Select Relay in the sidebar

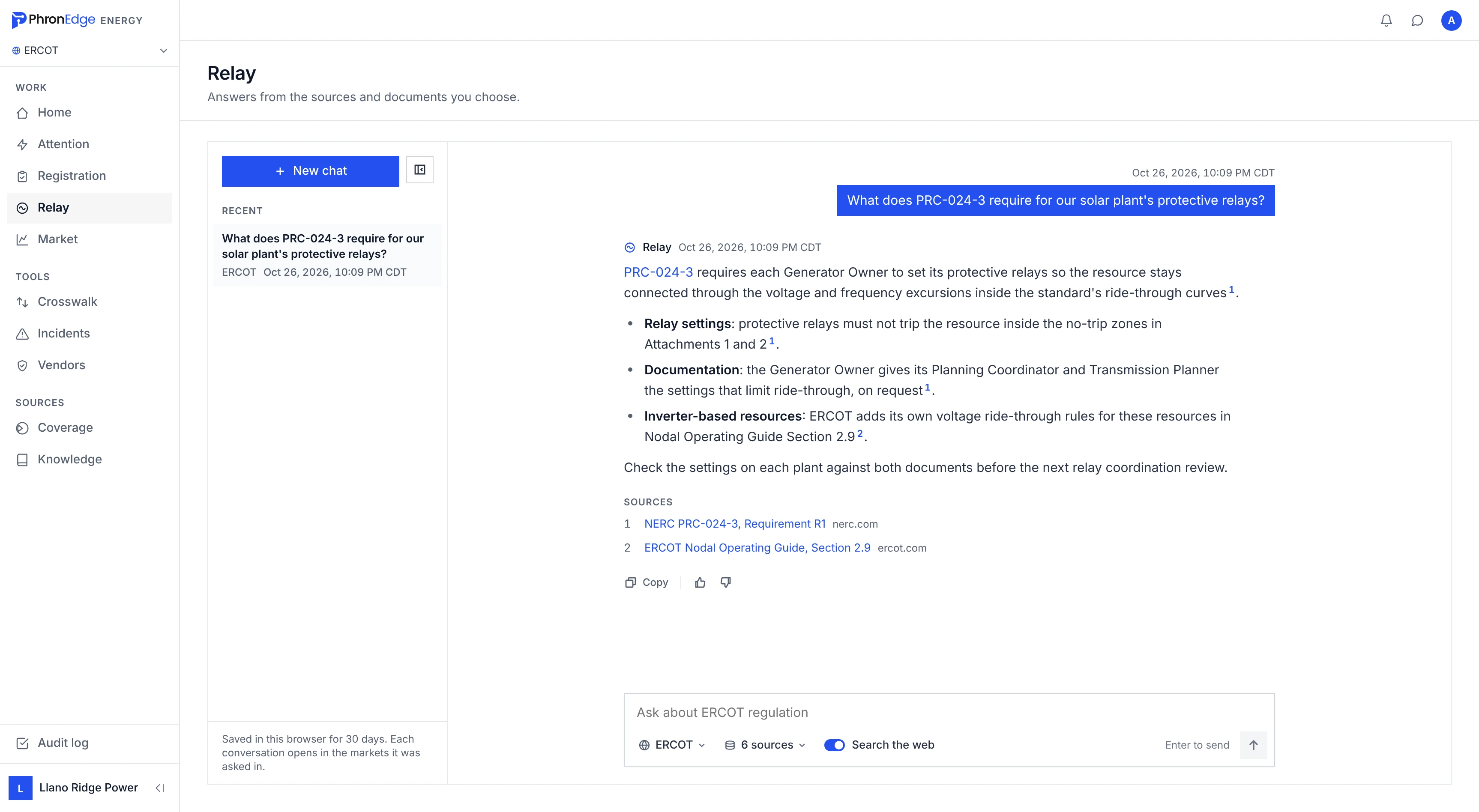click(90, 208)
